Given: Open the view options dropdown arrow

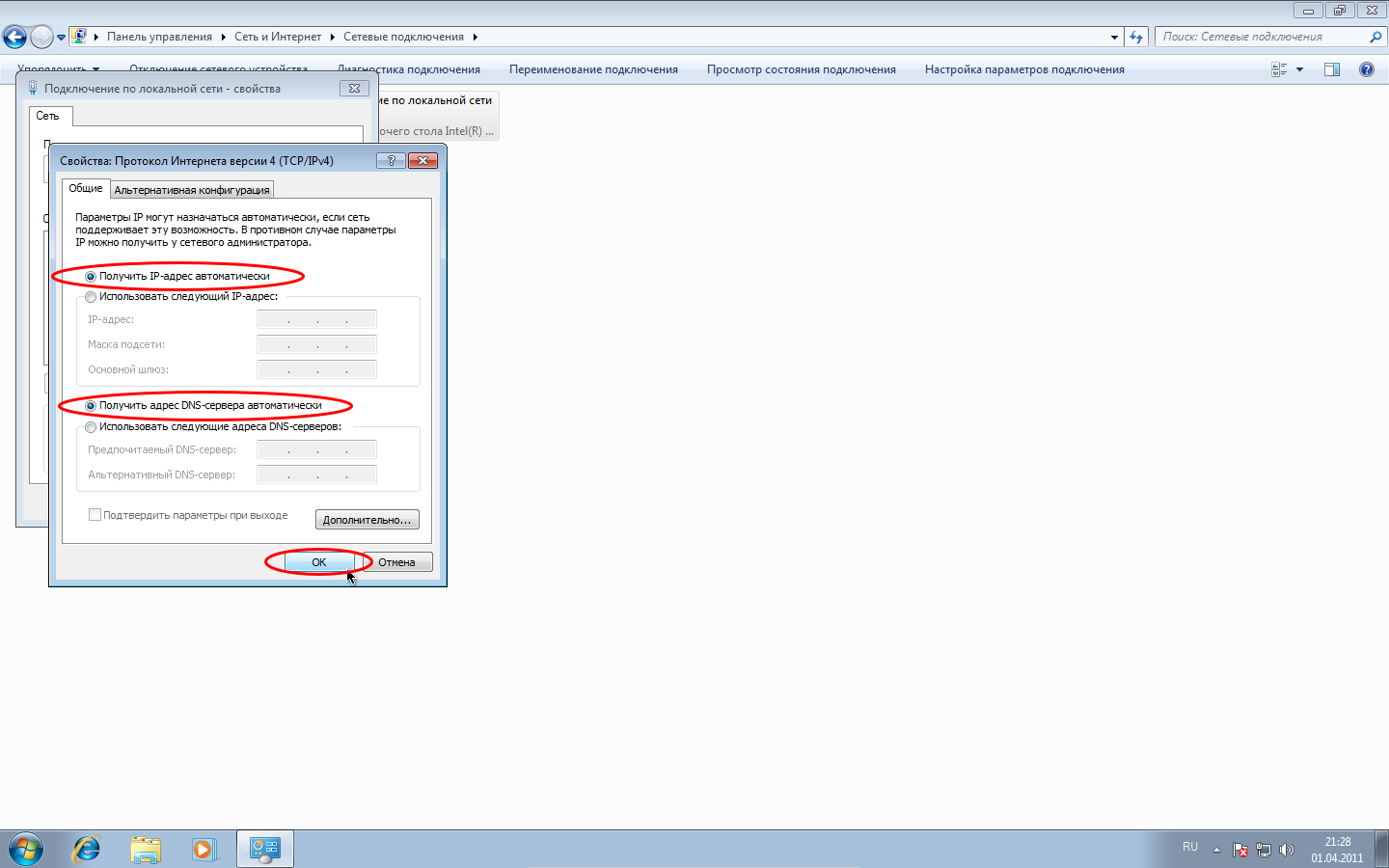Looking at the screenshot, I should 1300,69.
